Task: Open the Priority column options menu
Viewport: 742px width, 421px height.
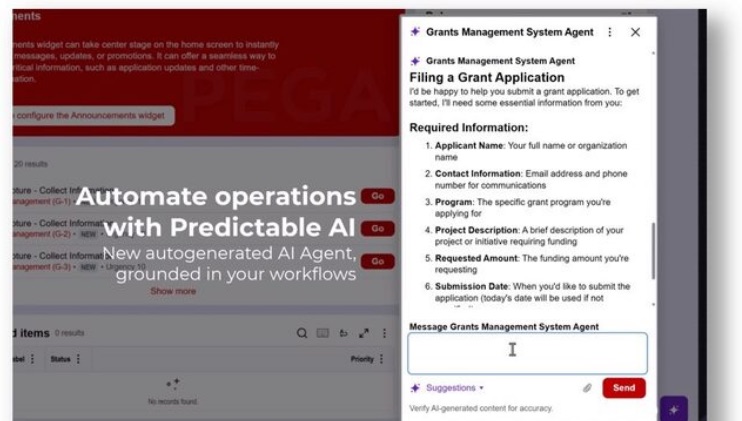Action: pos(383,358)
